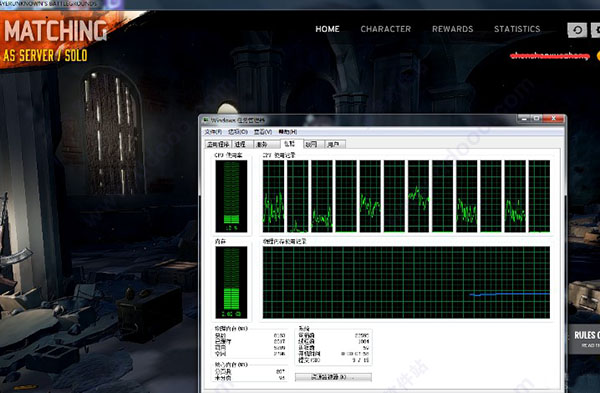Viewport: 600px width, 393px height.
Task: Open the STATISTICS page
Action: coord(517,29)
